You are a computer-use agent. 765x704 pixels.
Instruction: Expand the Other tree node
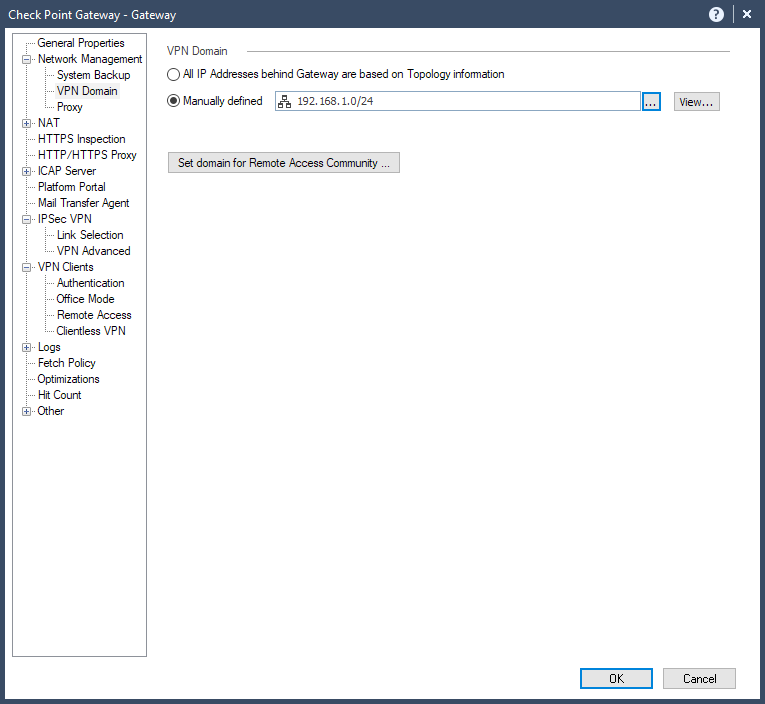point(27,411)
